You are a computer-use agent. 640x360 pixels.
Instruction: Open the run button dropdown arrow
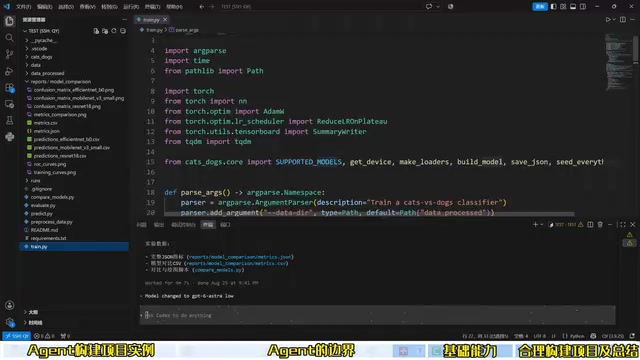[614, 20]
